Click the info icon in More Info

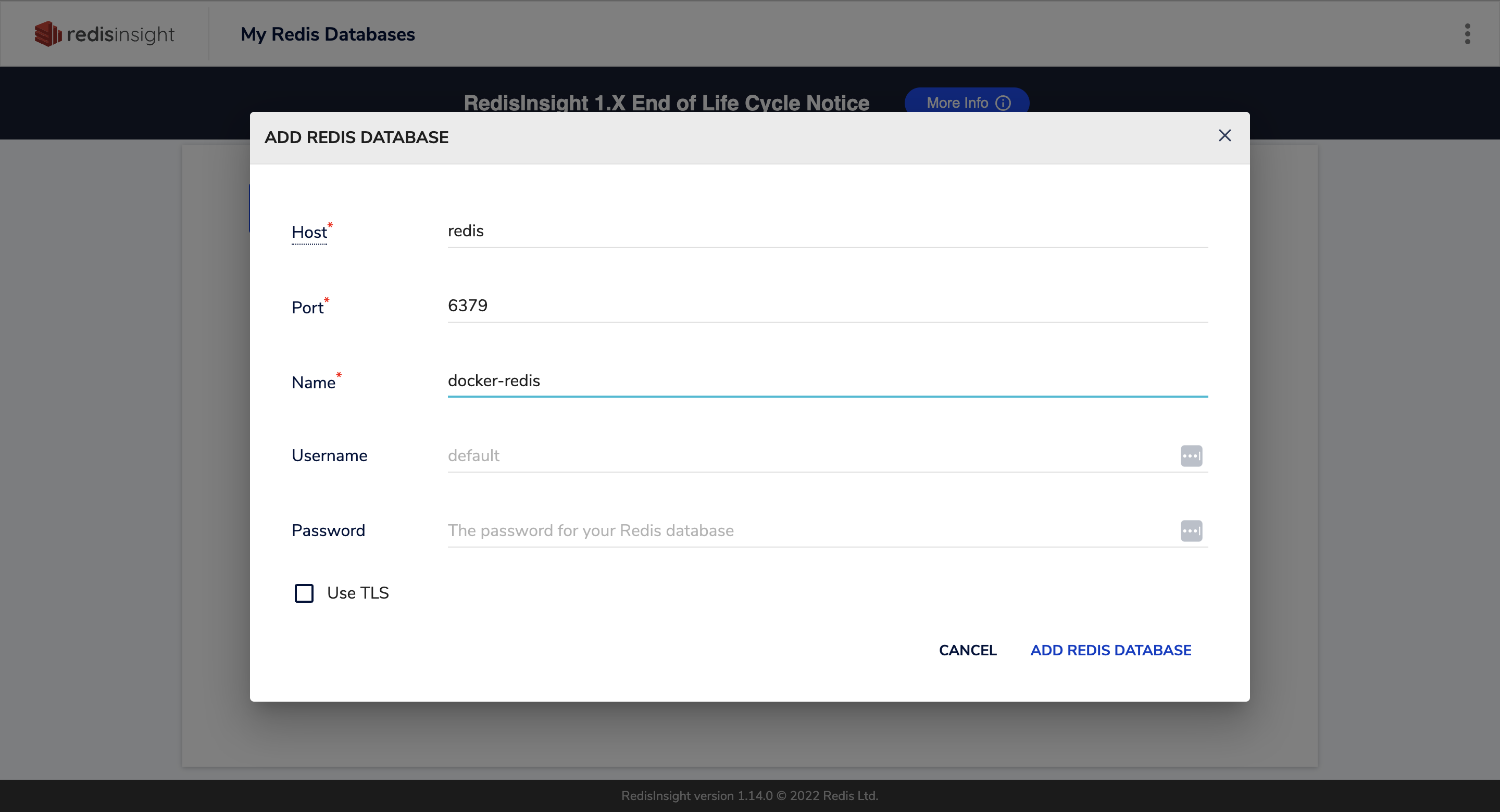coord(1003,103)
